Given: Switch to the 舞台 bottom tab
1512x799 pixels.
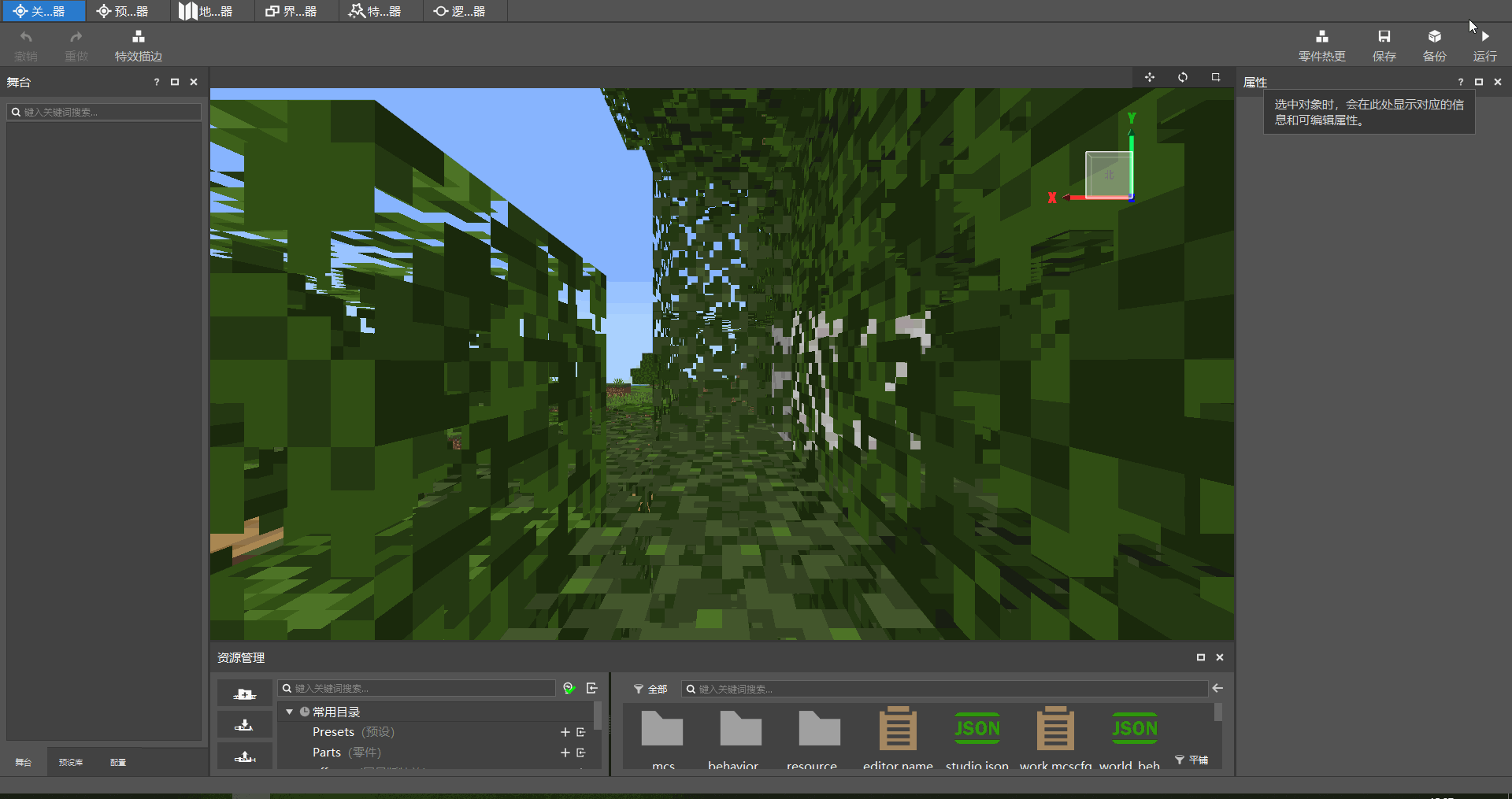Looking at the screenshot, I should pyautogui.click(x=24, y=762).
